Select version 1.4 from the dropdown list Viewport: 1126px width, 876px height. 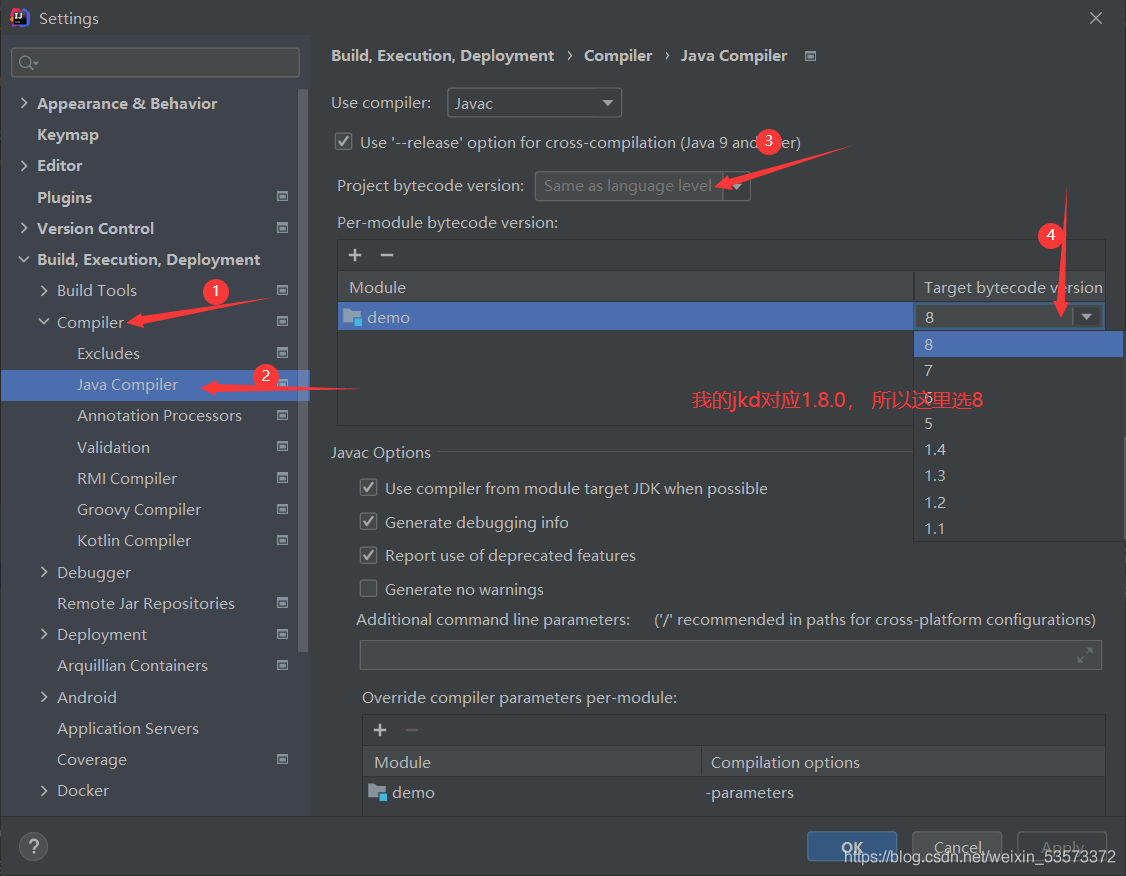(1018, 449)
